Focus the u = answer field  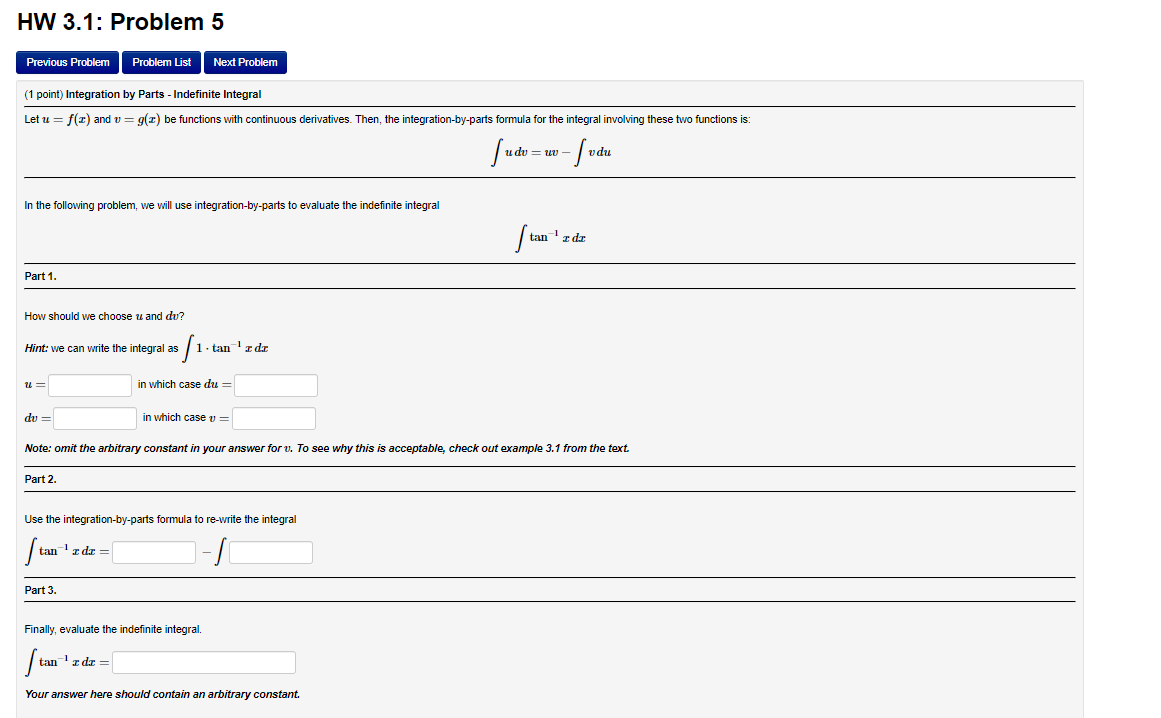pos(90,385)
